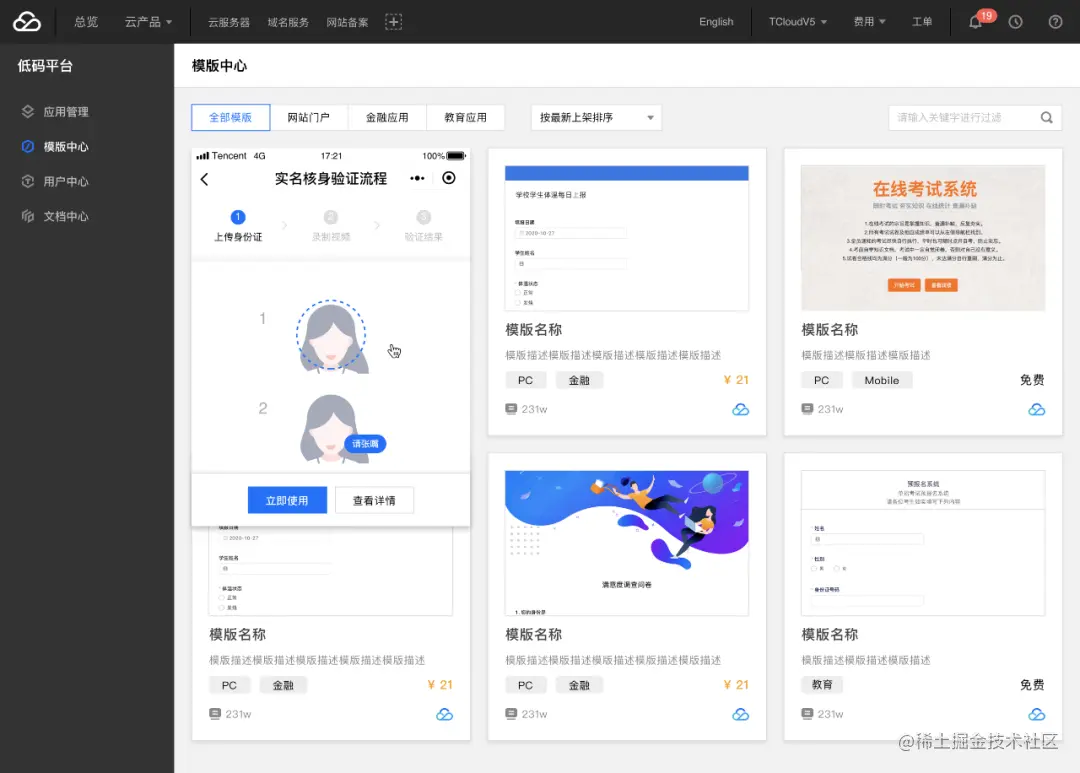Click the 教育 tag on the bottom-right card
1080x773 pixels.
click(822, 685)
